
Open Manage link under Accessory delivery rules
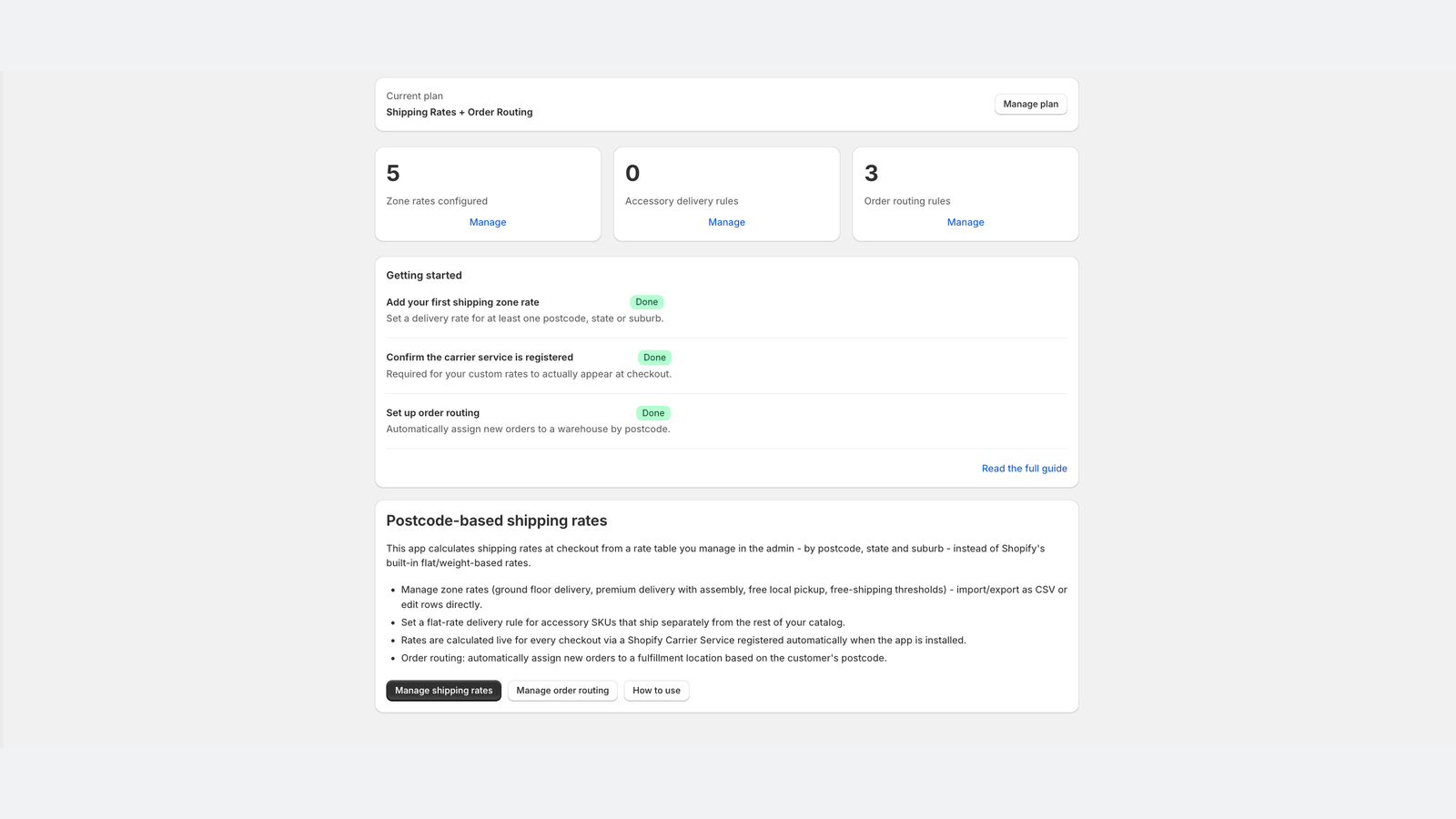[726, 222]
